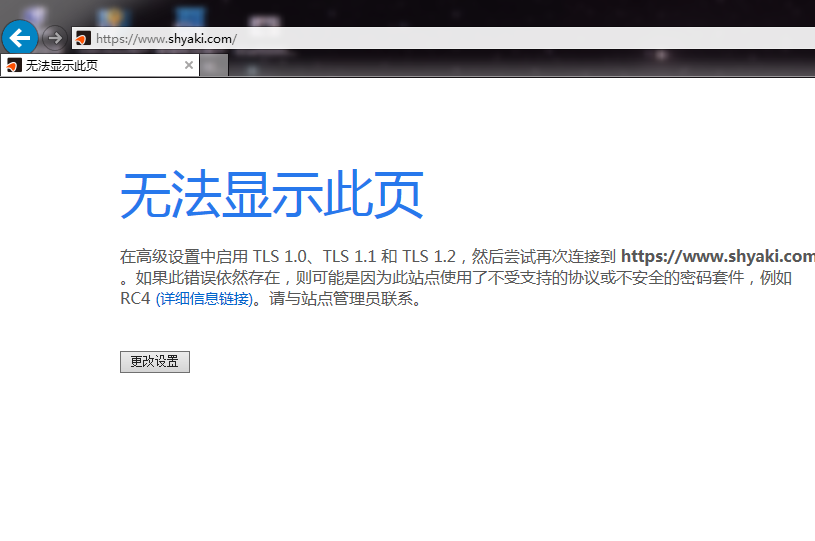Screen dimensions: 815x541
Task: Click the 无法显示此页 heading
Action: pyautogui.click(x=272, y=194)
